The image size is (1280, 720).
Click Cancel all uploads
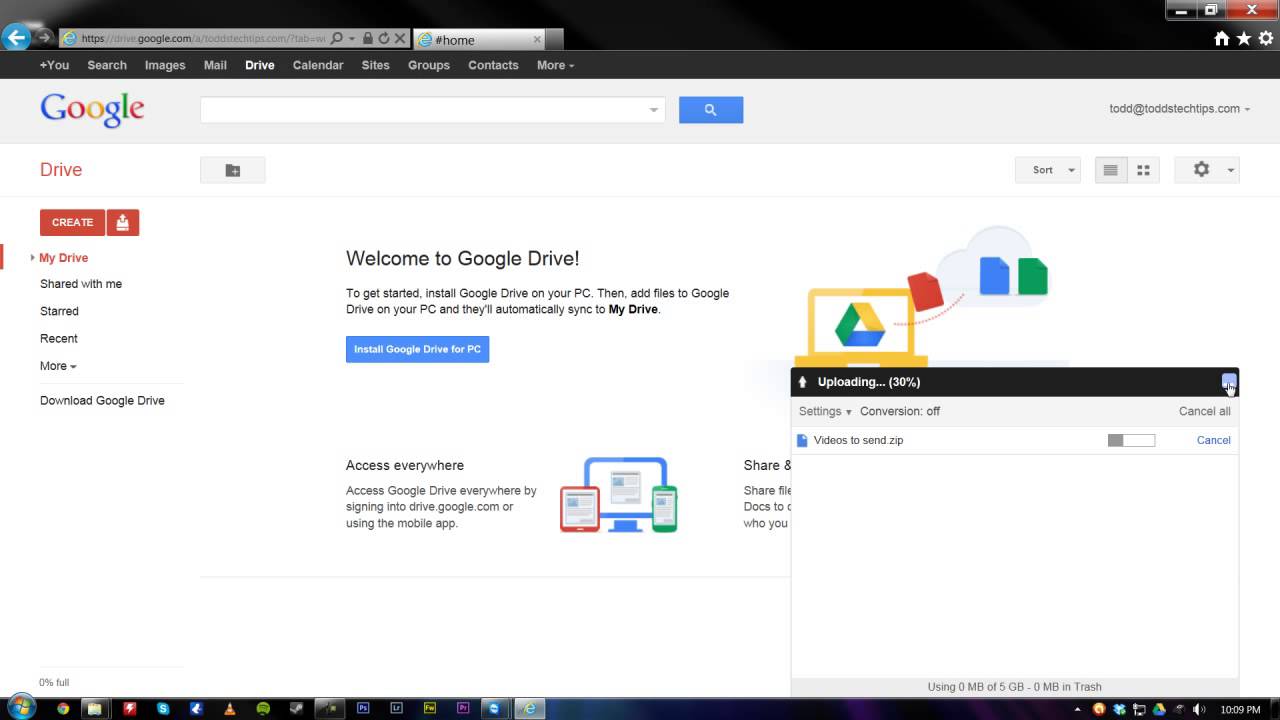click(x=1204, y=411)
